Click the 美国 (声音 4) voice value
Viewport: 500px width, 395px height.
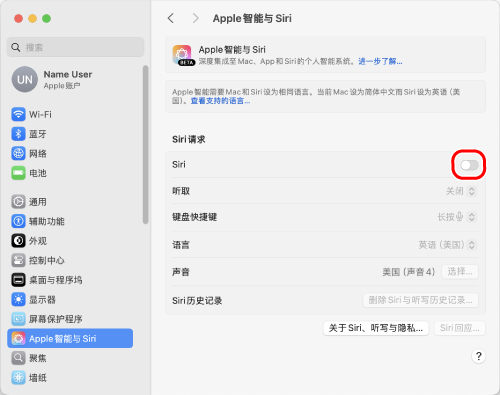(409, 272)
